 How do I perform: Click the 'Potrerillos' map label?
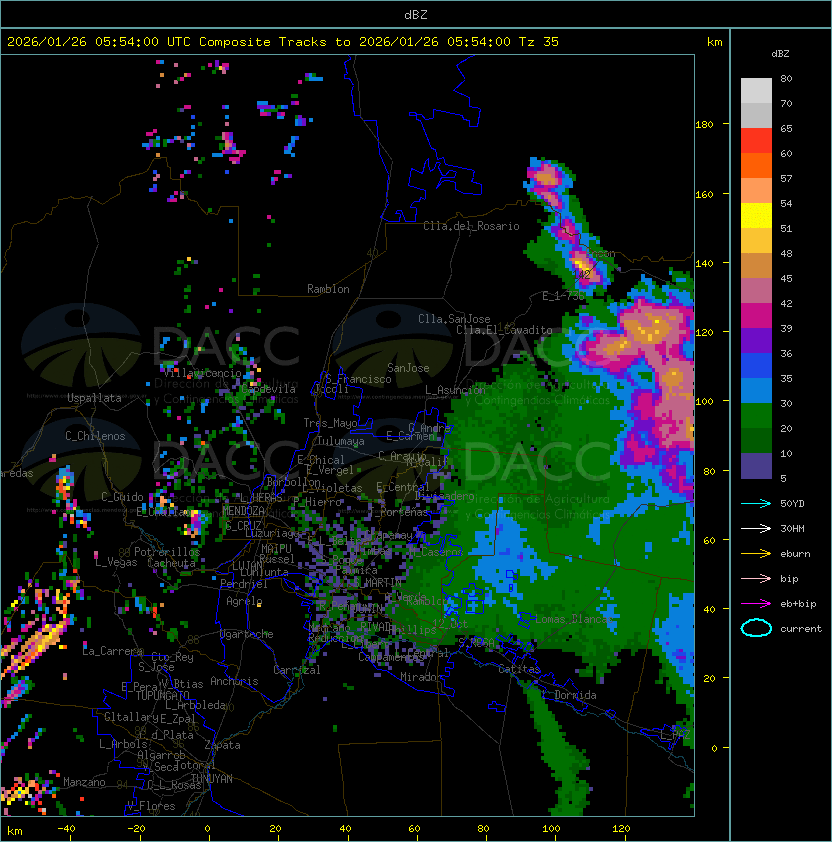(x=167, y=552)
